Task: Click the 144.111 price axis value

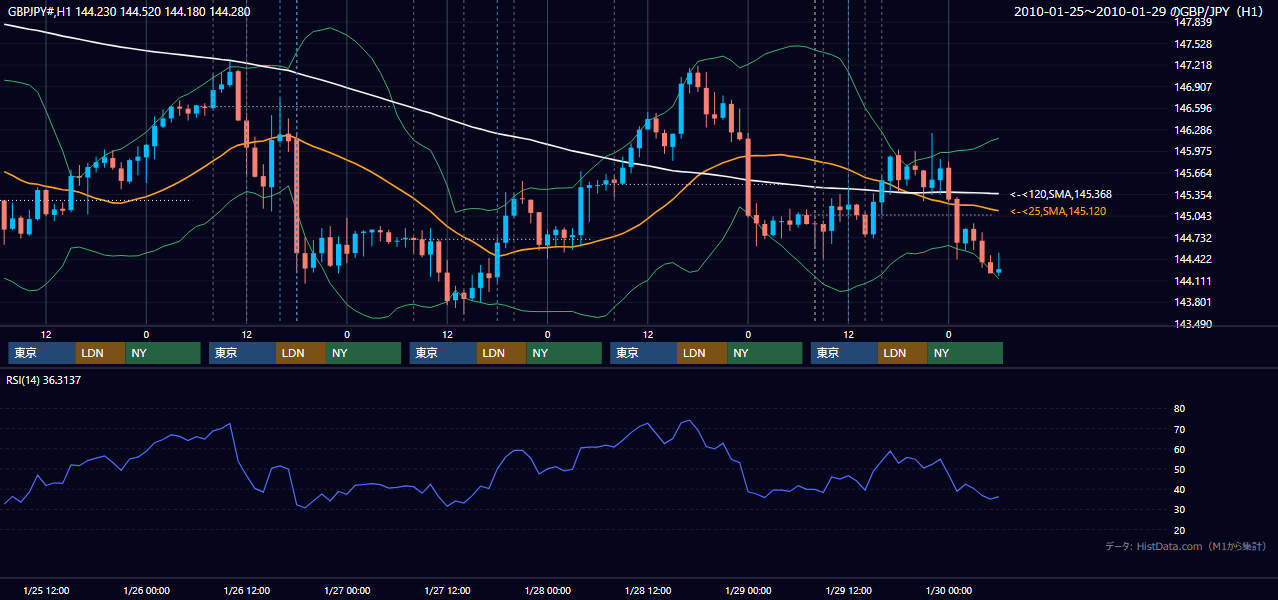Action: point(1194,281)
